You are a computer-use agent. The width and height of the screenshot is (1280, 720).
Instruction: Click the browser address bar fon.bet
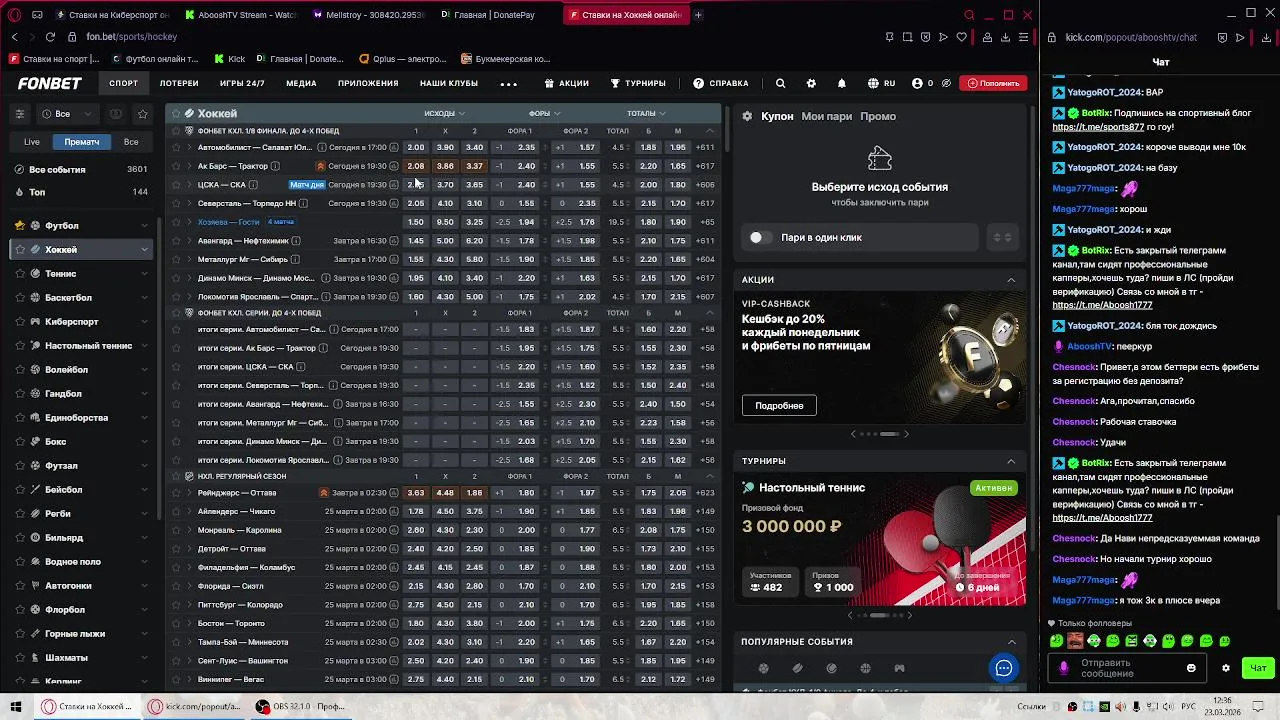point(131,37)
